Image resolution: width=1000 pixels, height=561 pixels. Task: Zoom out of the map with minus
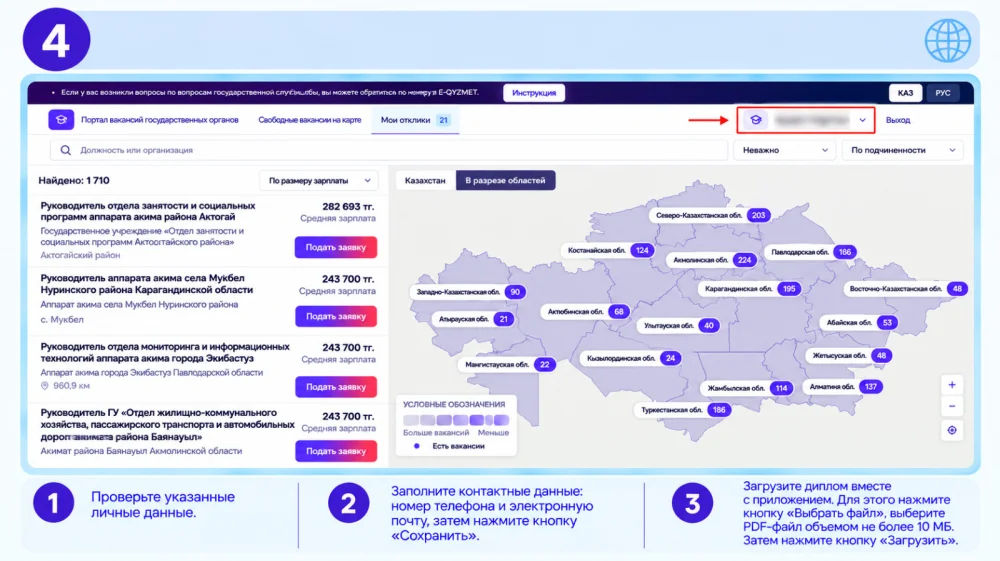(952, 407)
